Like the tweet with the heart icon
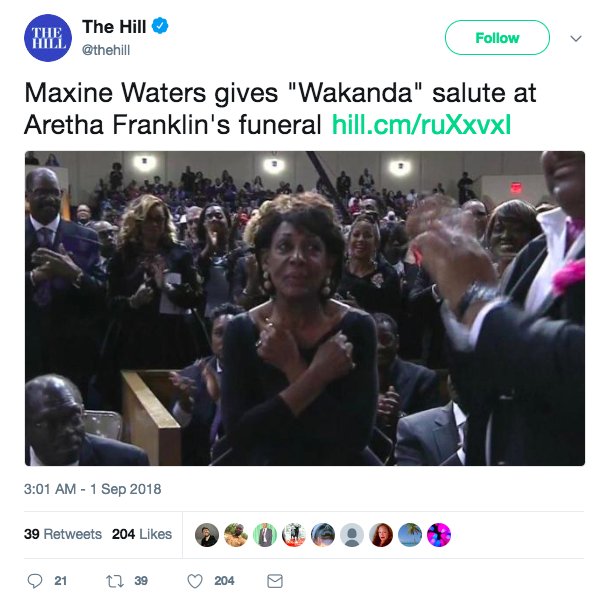The height and width of the screenshot is (603, 603). tap(195, 581)
